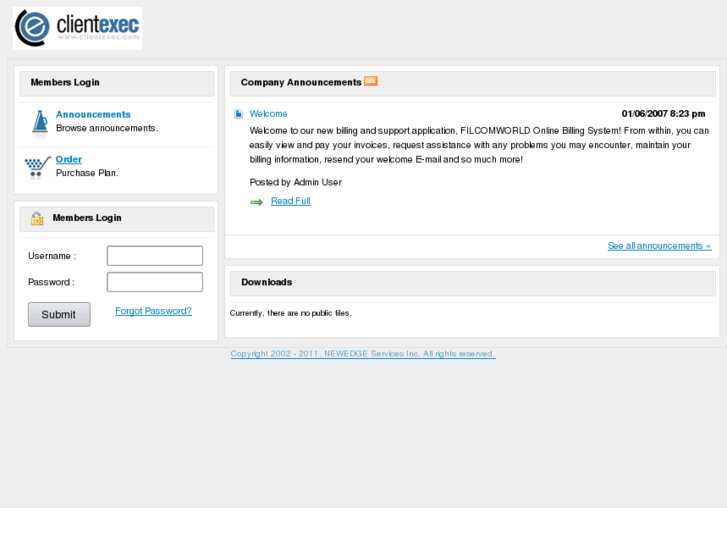Screen dimensions: 727x545
Task: Click the Company Announcements heading
Action: [x=301, y=82]
